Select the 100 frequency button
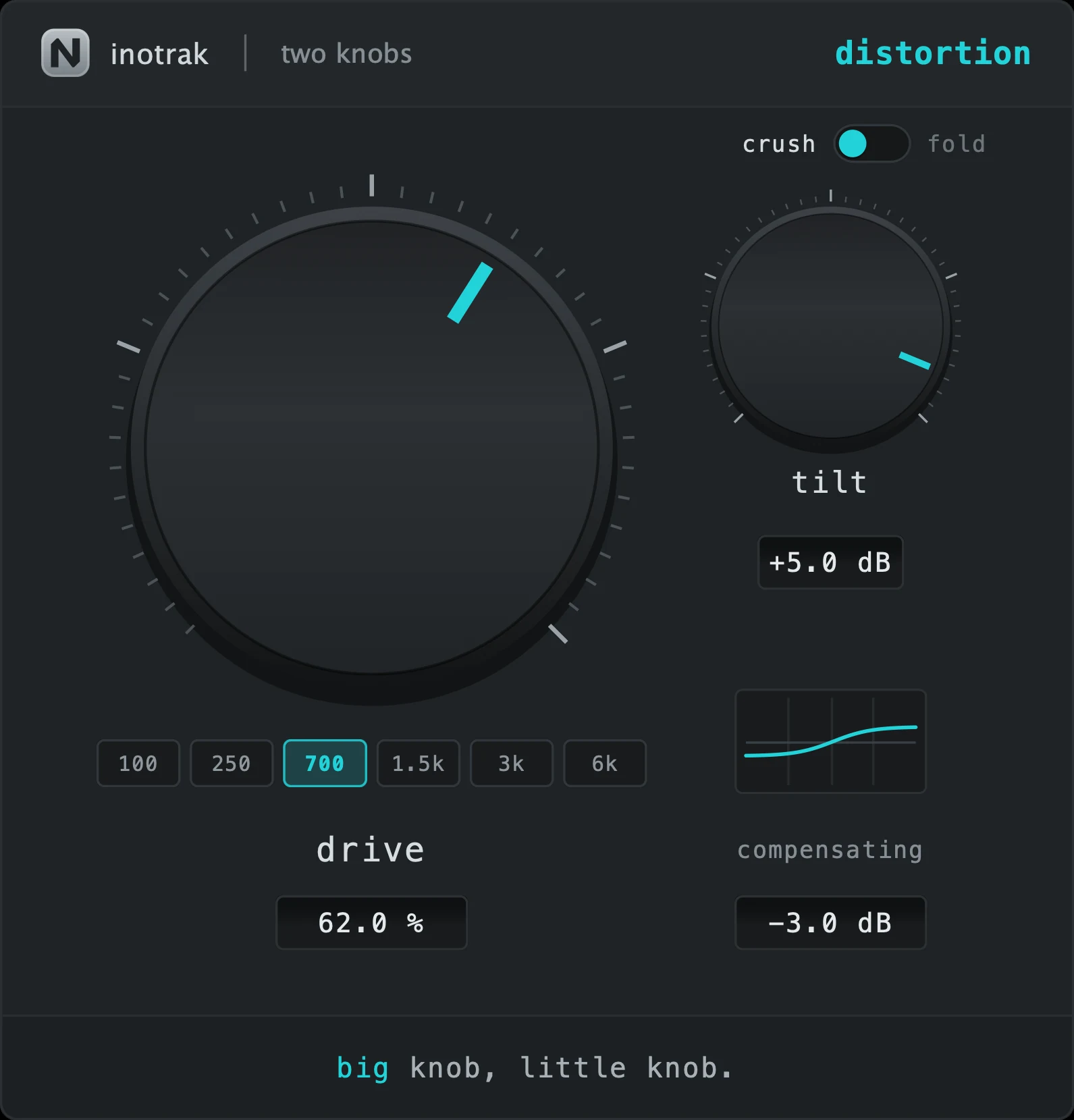1074x1120 pixels. point(138,764)
